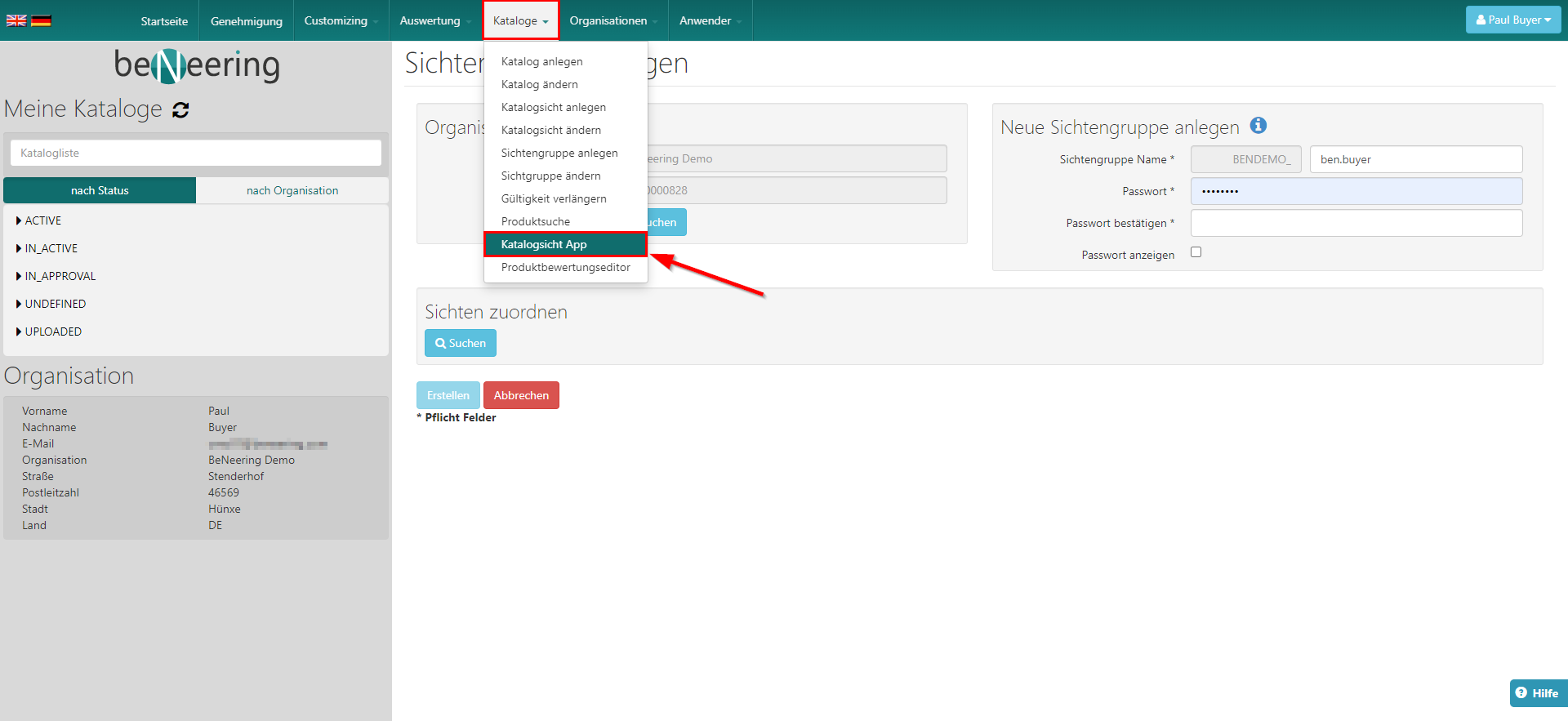Switch language to English via UK flag
The height and width of the screenshot is (721, 1568).
tap(16, 20)
